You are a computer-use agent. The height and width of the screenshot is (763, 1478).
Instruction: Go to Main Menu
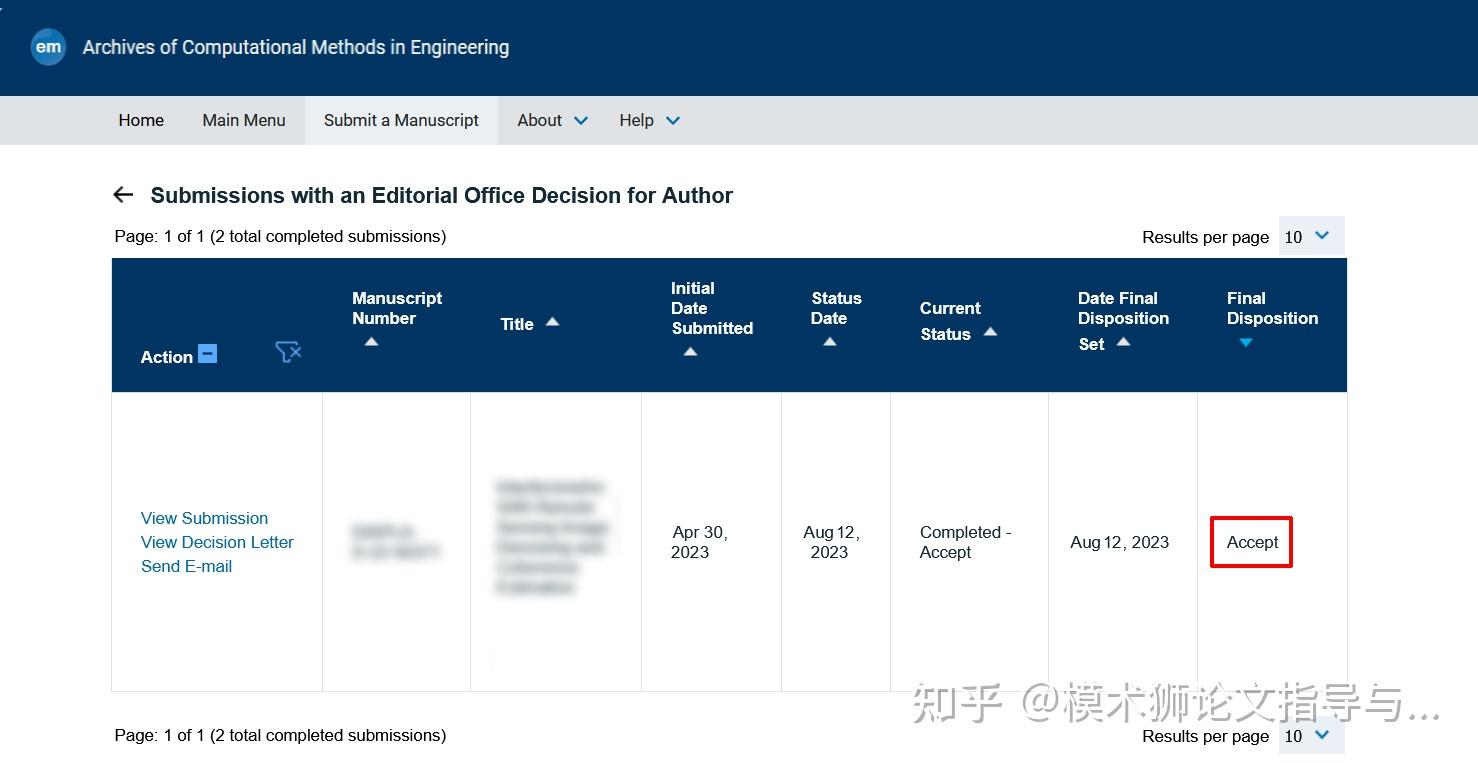[243, 120]
